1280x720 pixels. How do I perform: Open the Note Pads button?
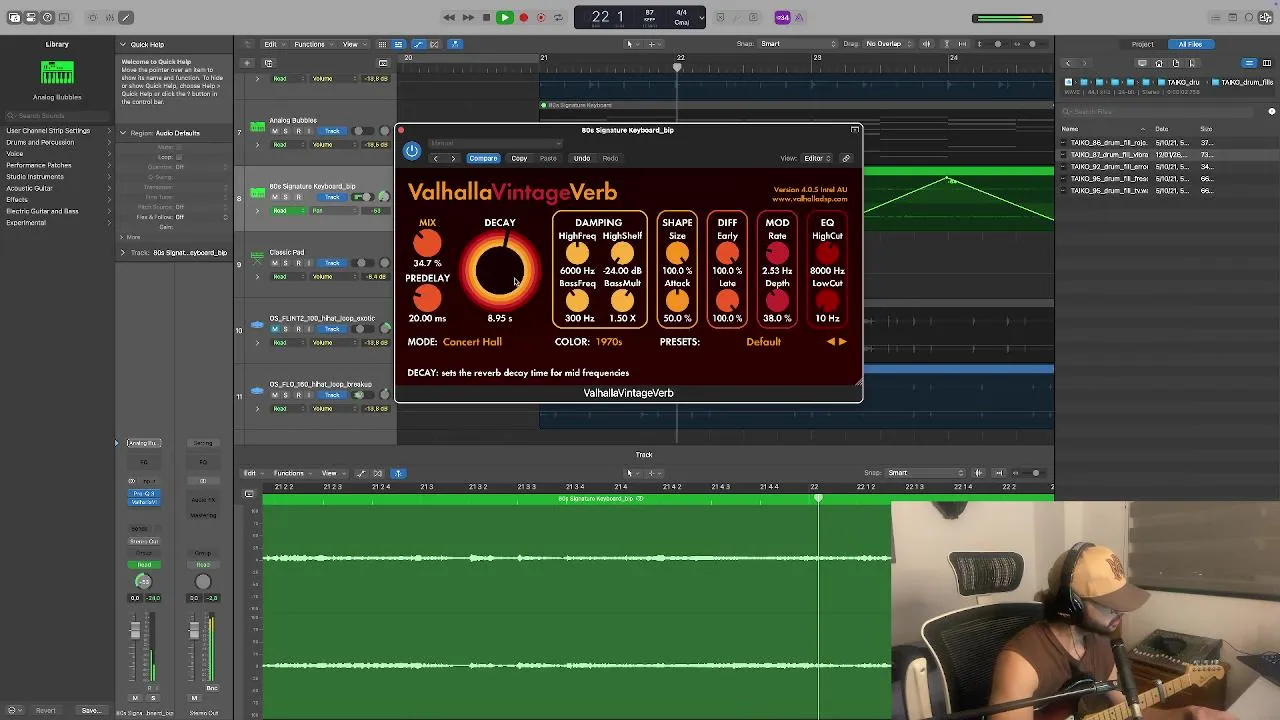coord(1233,17)
